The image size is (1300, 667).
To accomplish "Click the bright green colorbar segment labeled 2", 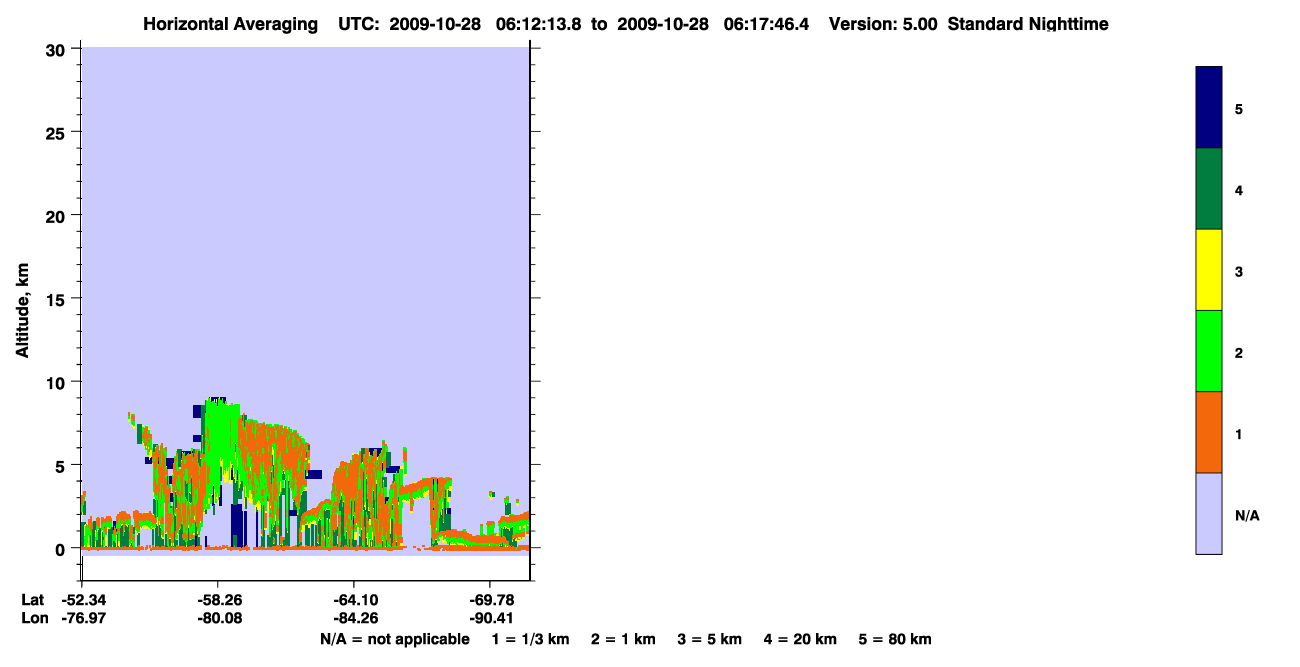I will [1209, 351].
